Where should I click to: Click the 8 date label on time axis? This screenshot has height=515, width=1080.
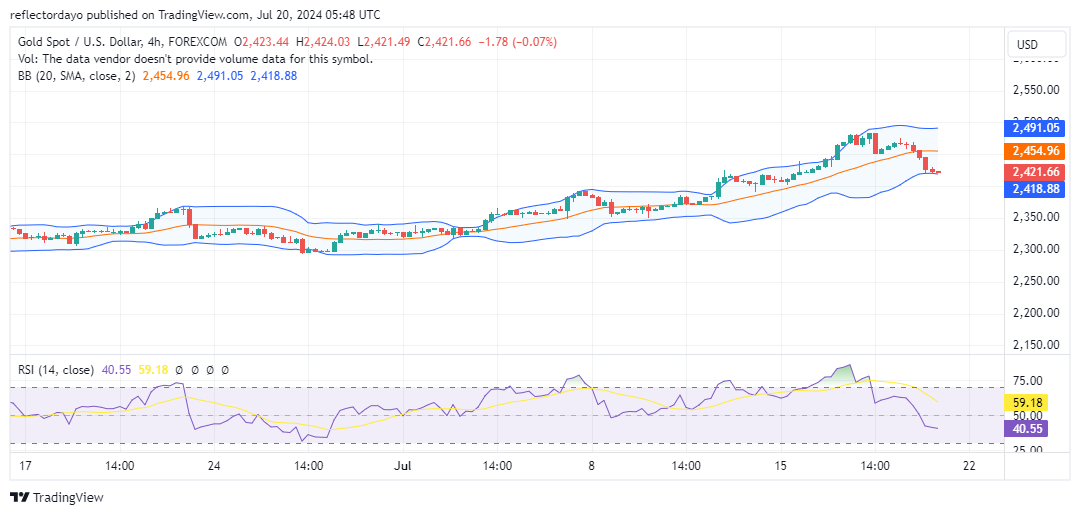pos(592,466)
